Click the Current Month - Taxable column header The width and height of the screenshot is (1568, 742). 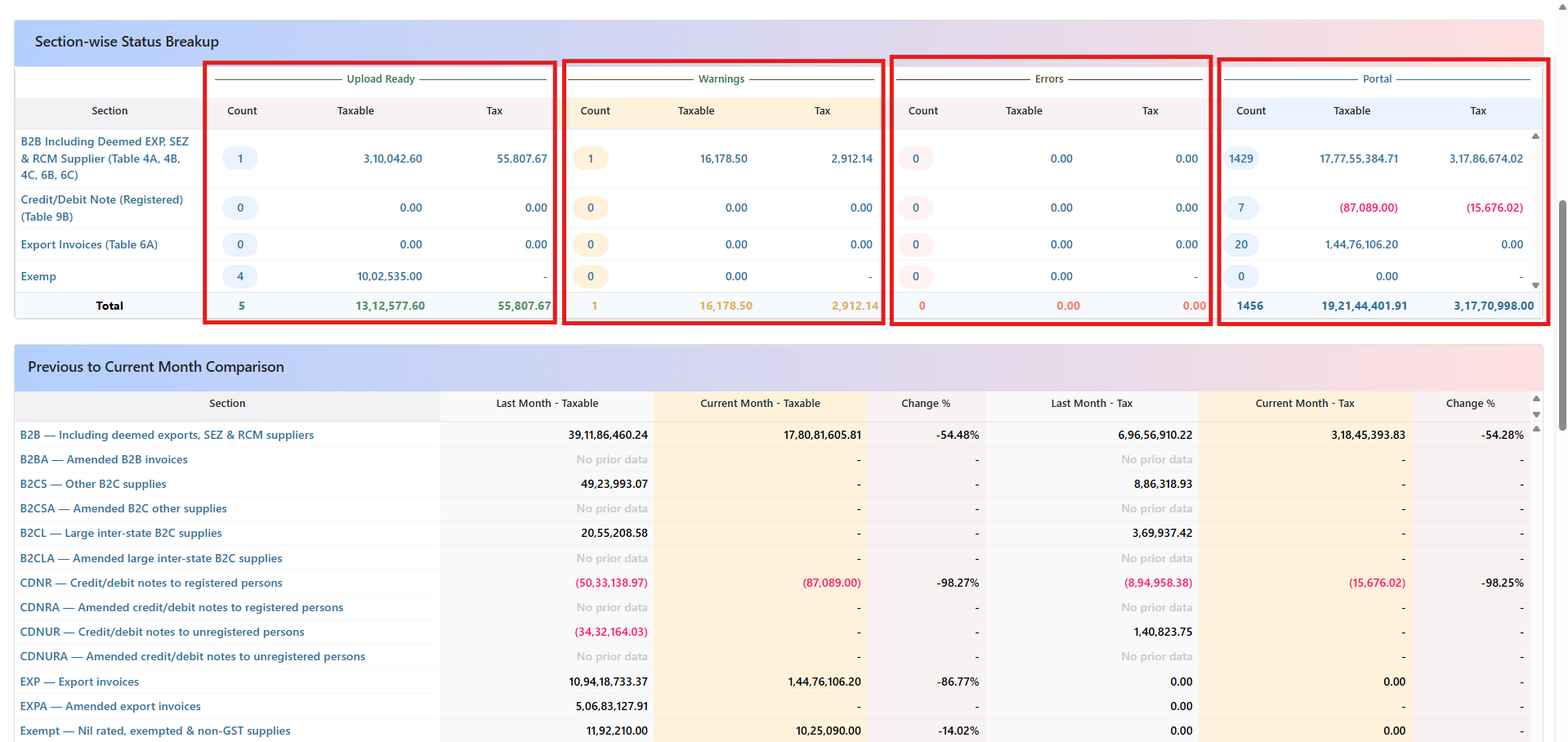(760, 404)
